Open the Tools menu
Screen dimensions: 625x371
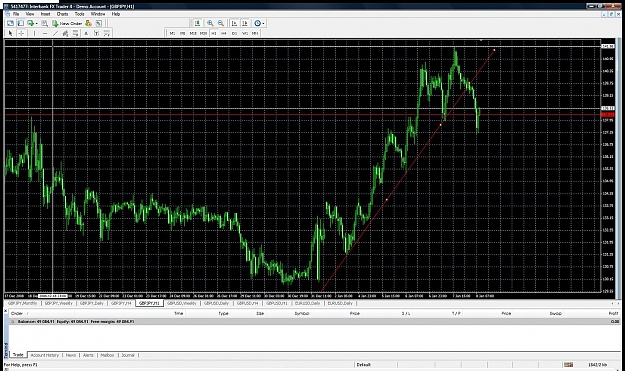[80, 14]
